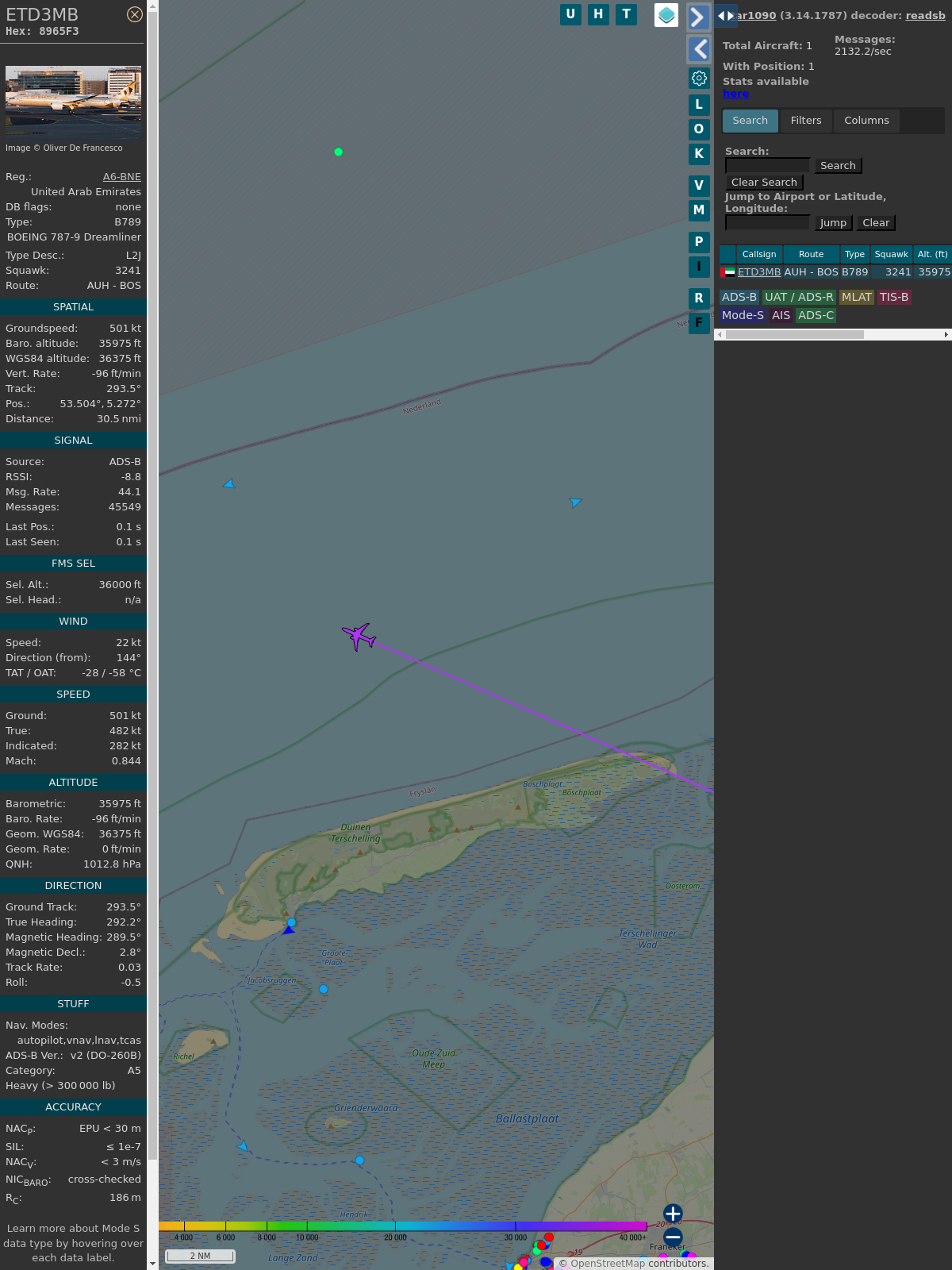The height and width of the screenshot is (1270, 952).
Task: Zoom in on the map
Action: click(673, 1214)
